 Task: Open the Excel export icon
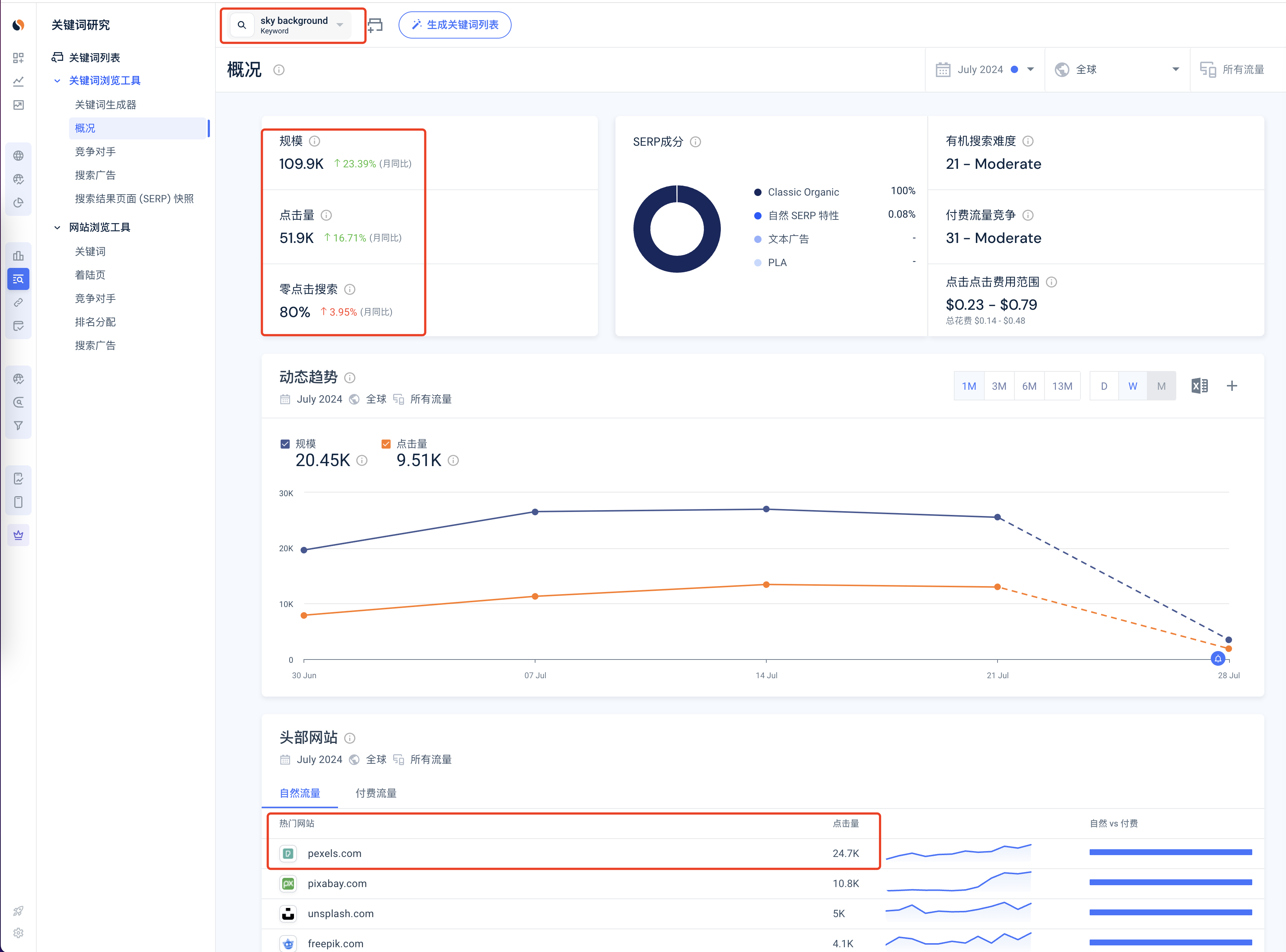click(x=1200, y=386)
